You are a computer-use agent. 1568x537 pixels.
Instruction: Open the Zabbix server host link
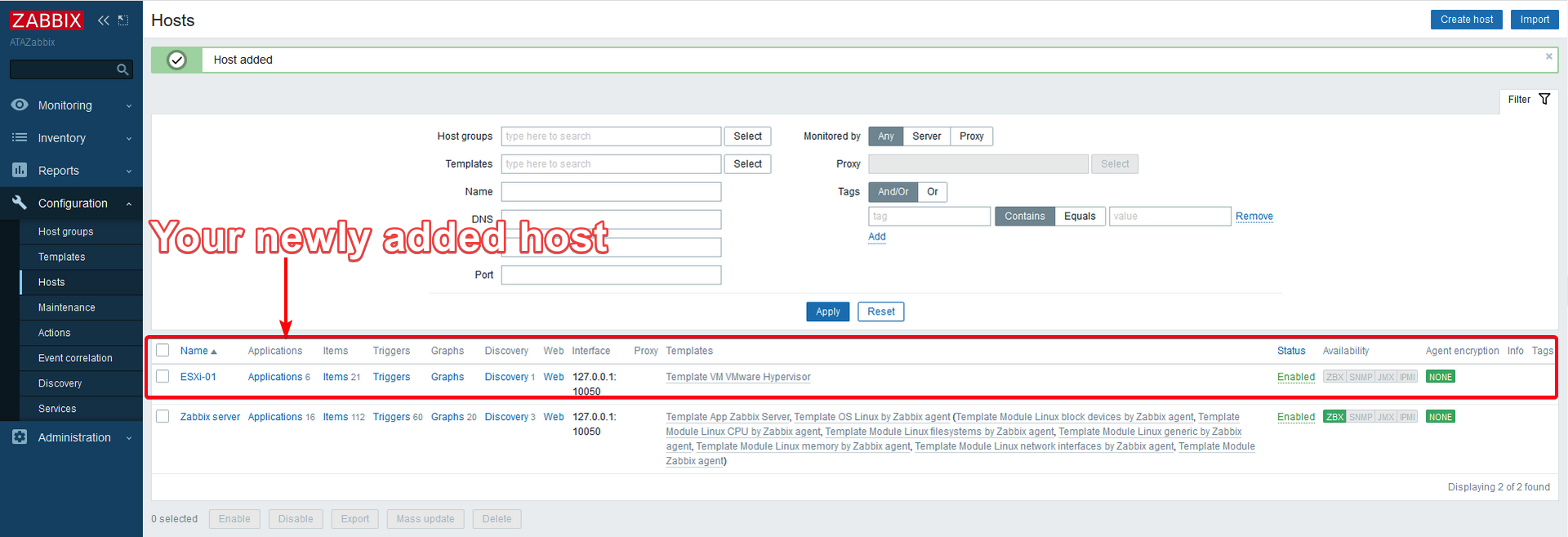(x=210, y=417)
